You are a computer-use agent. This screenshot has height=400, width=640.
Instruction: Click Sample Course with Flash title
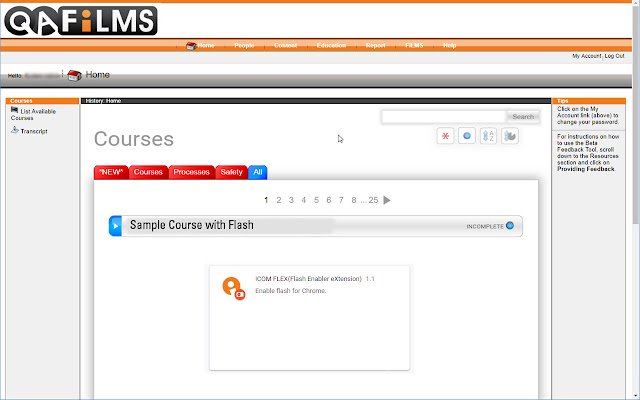pyautogui.click(x=192, y=225)
